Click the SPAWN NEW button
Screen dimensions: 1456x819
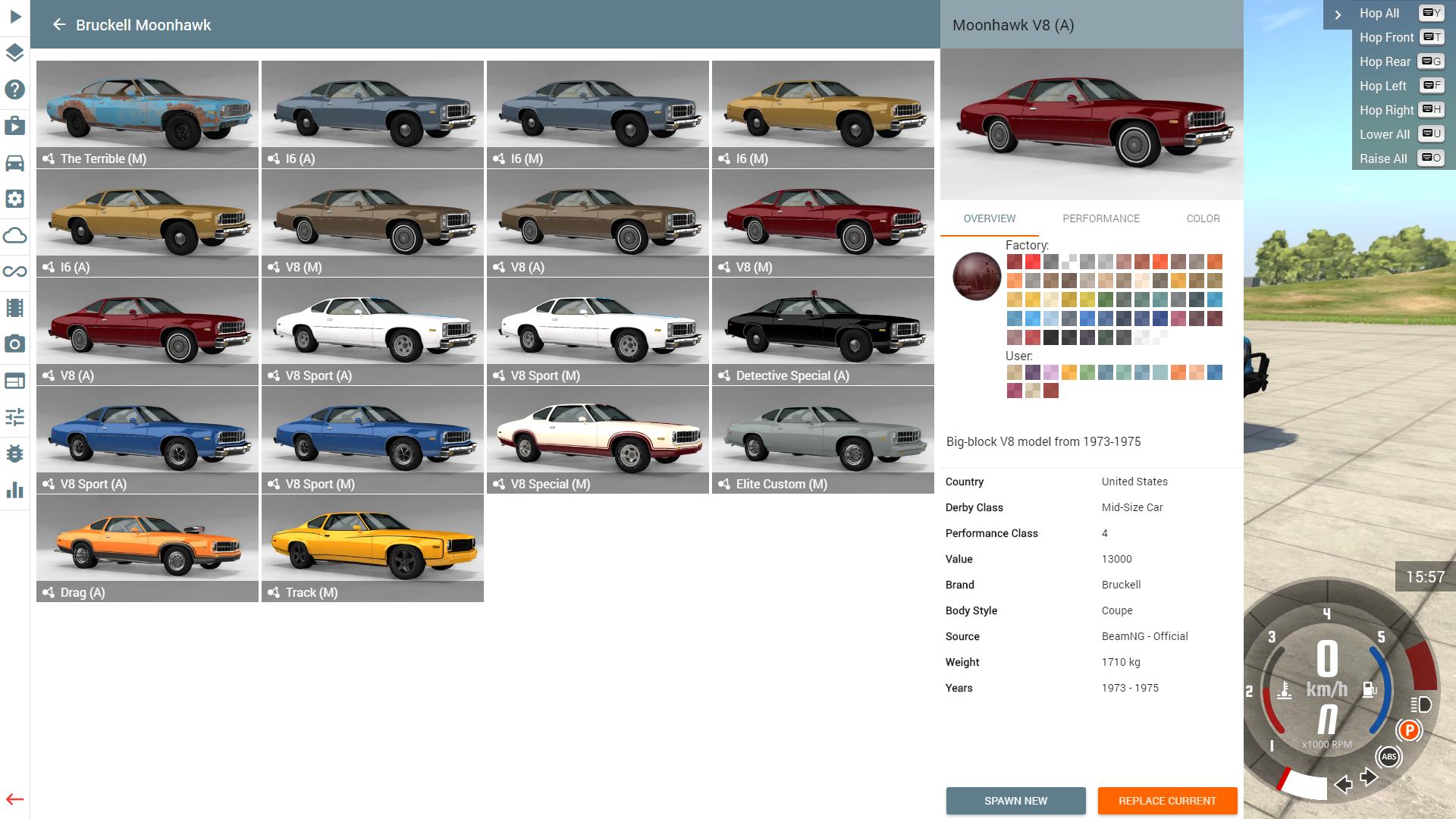(1015, 801)
